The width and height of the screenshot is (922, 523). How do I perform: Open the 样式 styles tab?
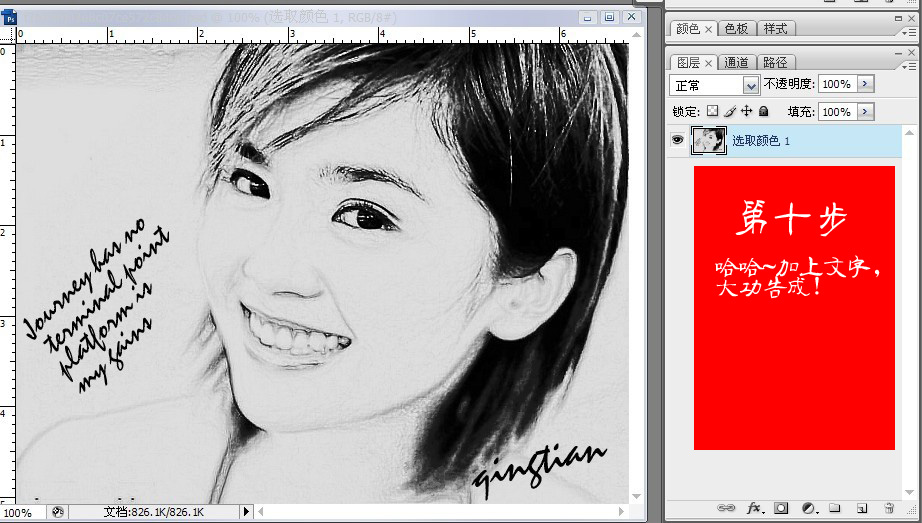(x=774, y=29)
